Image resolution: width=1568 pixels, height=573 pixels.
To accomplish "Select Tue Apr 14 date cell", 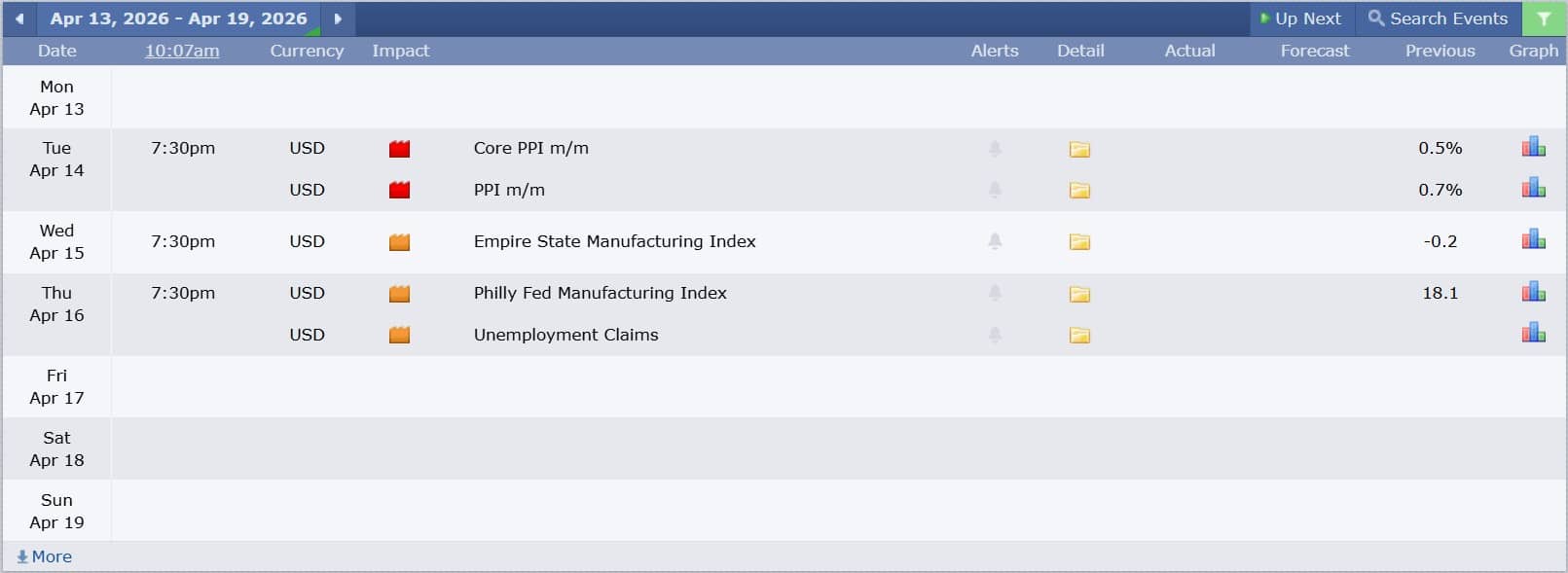I will [x=56, y=169].
